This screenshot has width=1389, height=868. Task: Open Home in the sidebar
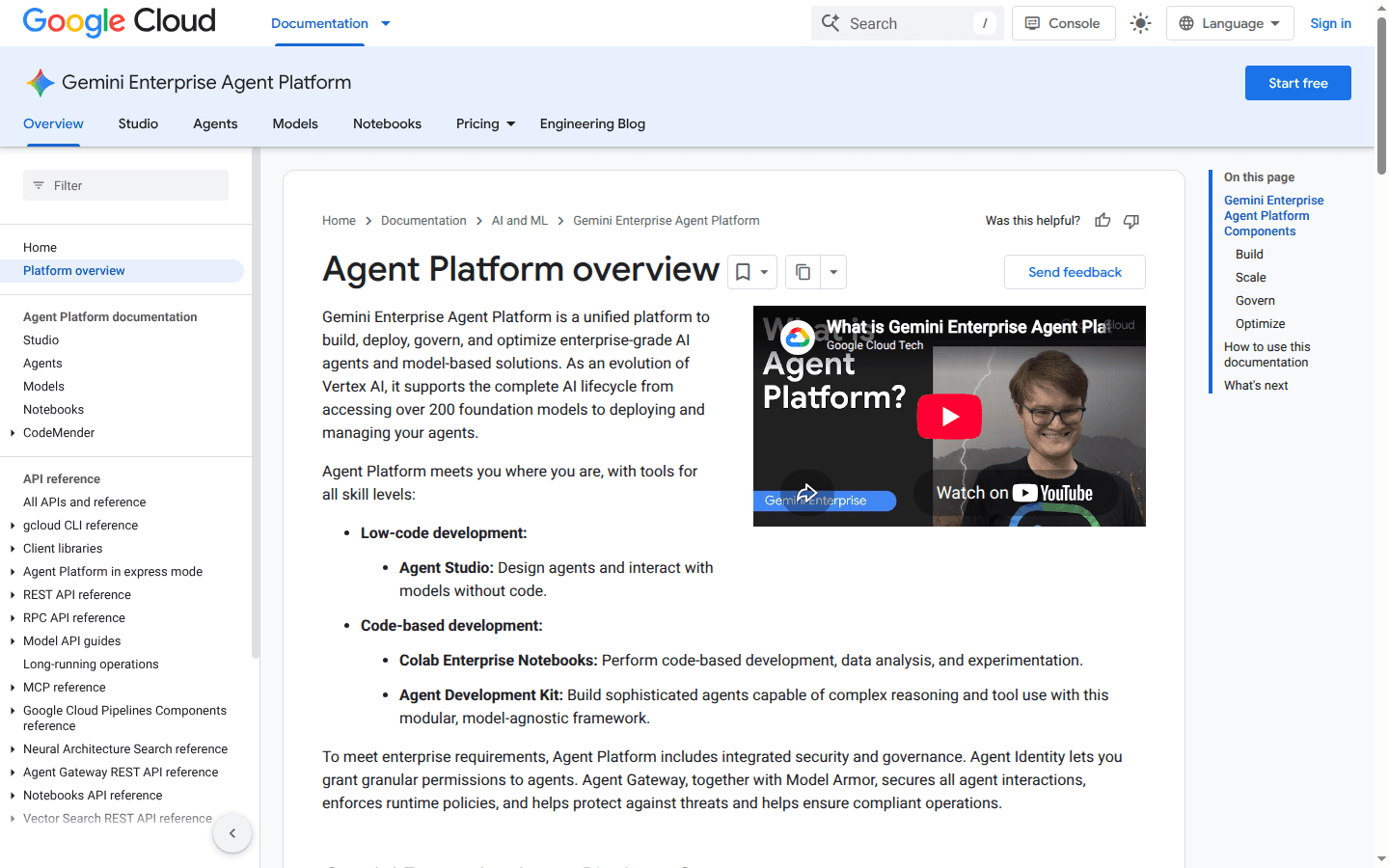tap(40, 248)
